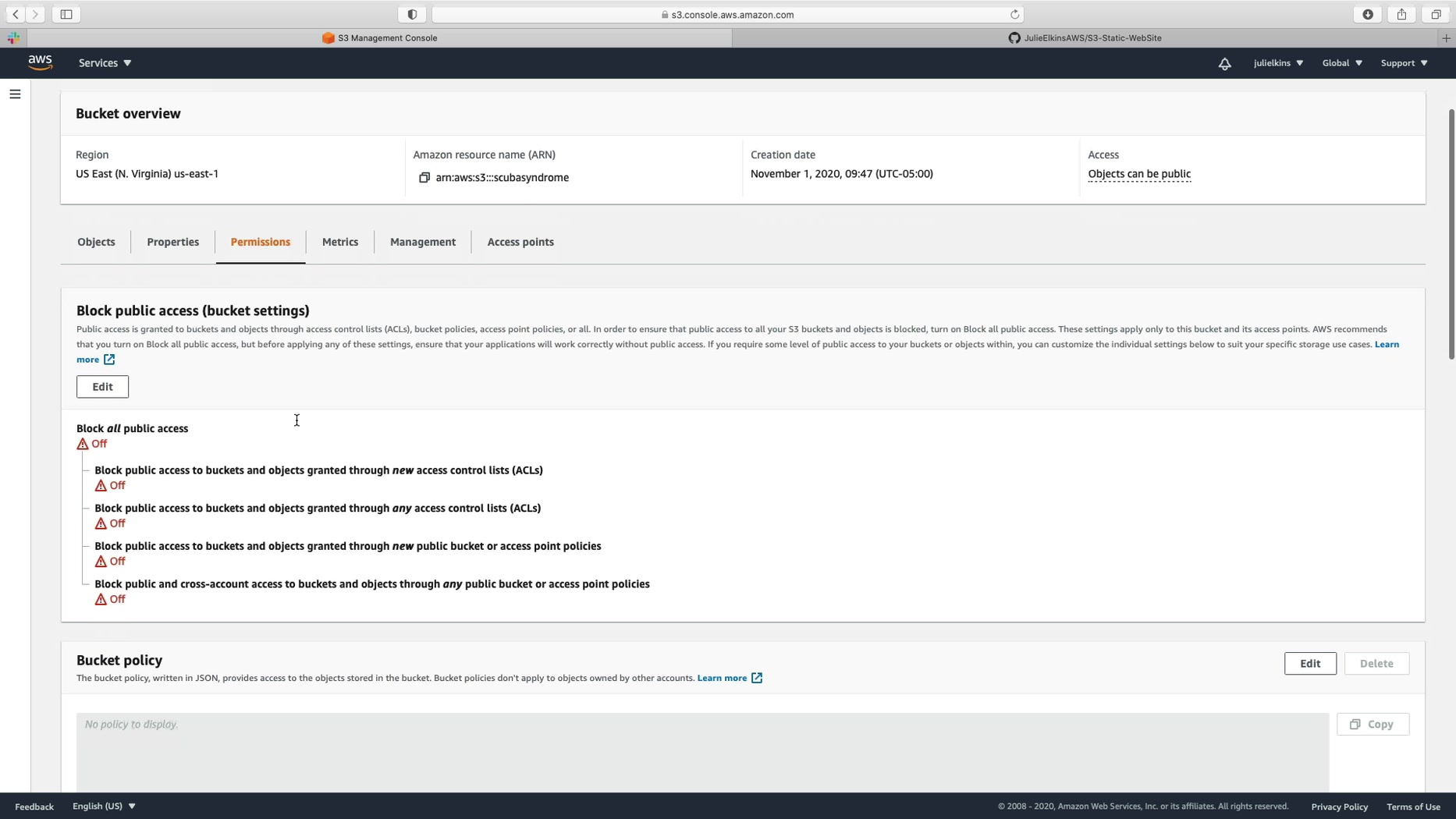
Task: Click 'Block all public access' label
Action: coord(132,428)
